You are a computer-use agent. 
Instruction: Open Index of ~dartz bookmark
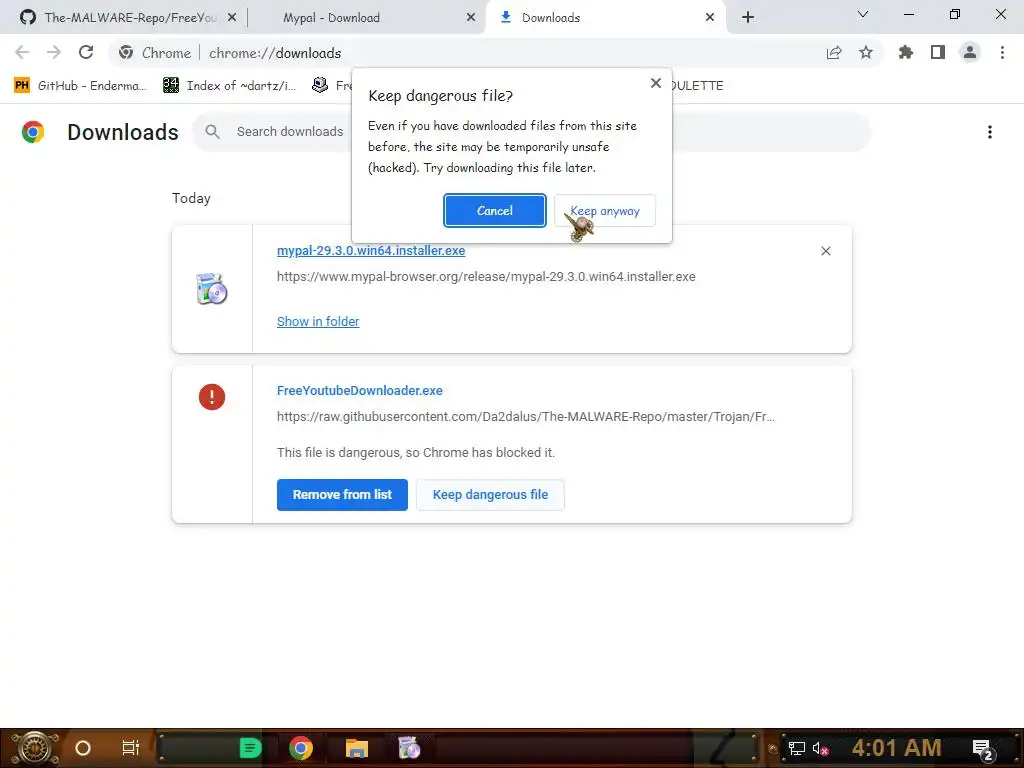[230, 86]
